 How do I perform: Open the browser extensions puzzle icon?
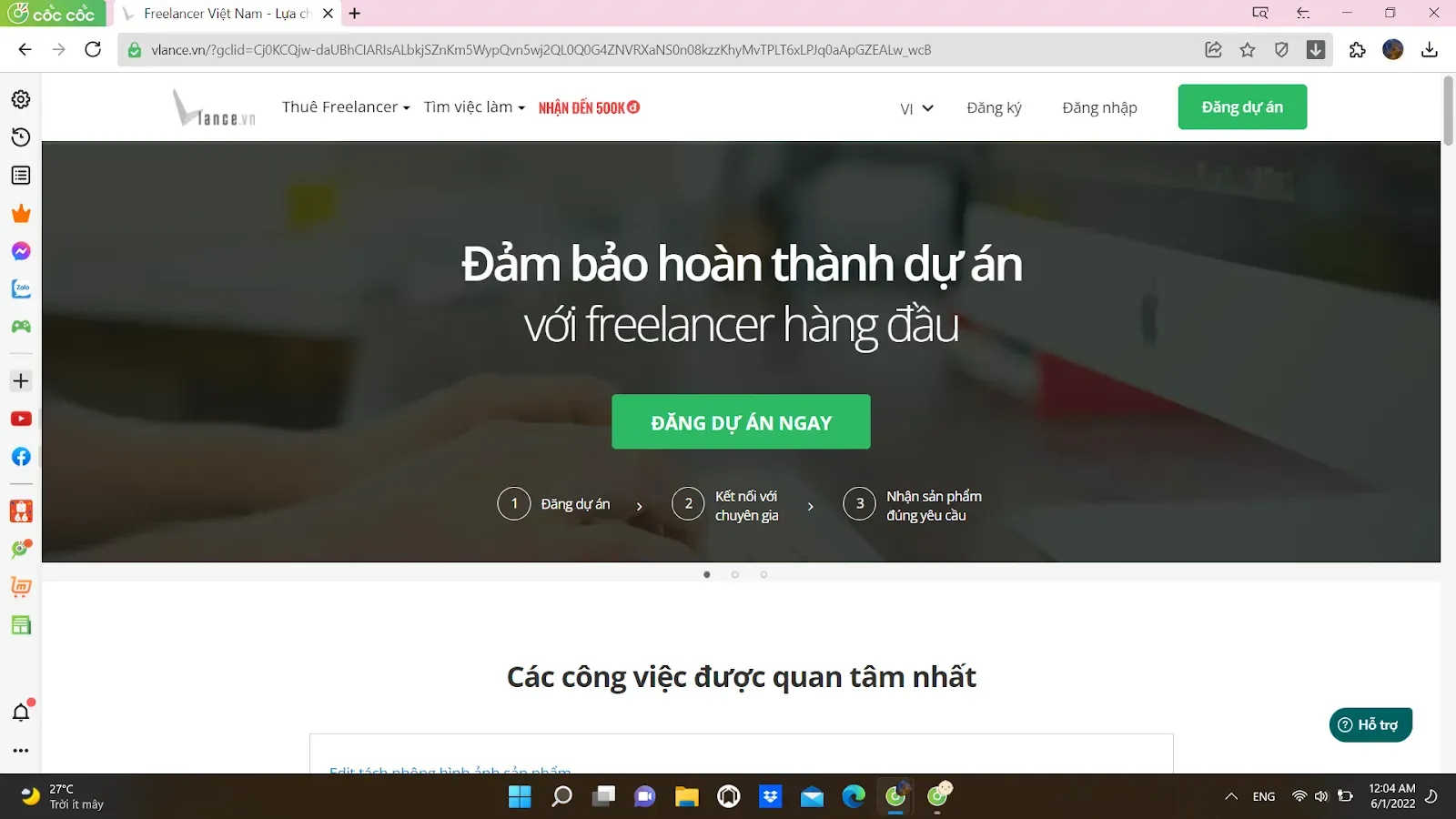tap(1356, 50)
